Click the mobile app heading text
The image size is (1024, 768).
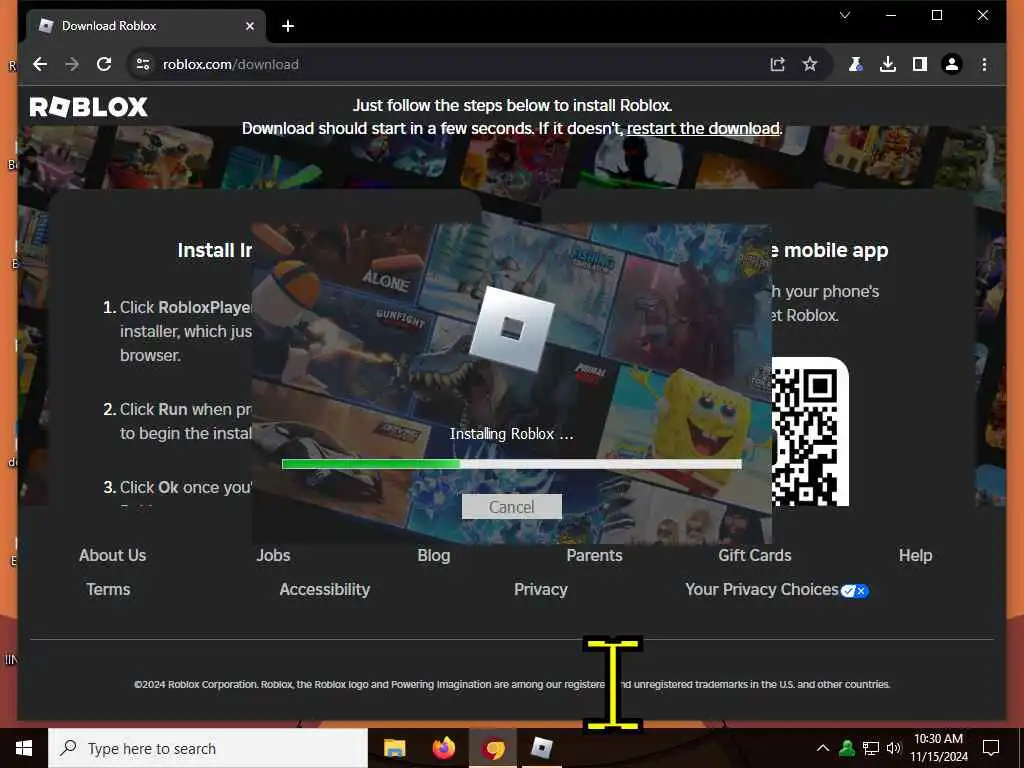tap(829, 251)
